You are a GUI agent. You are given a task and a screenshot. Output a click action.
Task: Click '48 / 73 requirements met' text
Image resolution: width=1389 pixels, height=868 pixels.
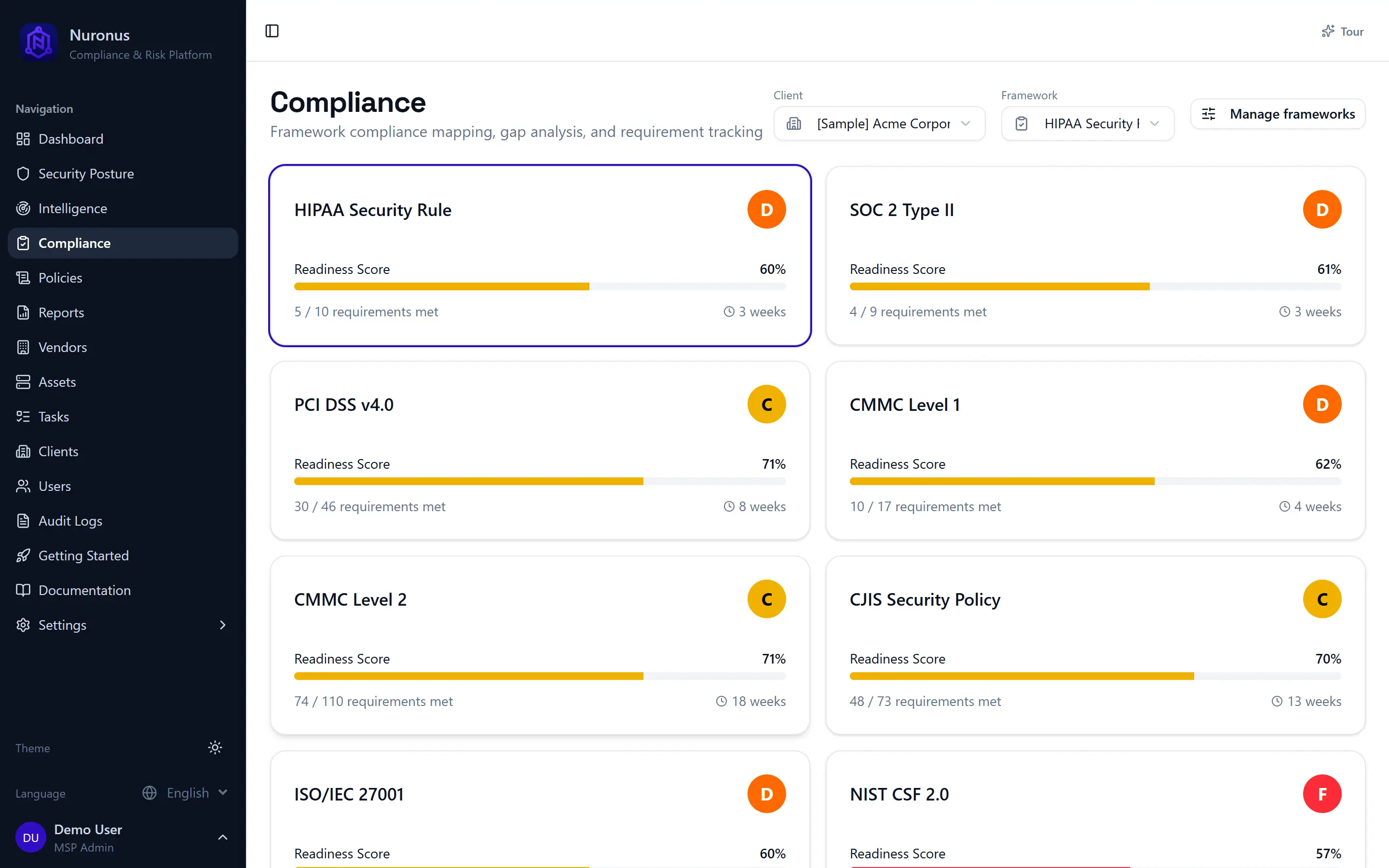click(925, 701)
